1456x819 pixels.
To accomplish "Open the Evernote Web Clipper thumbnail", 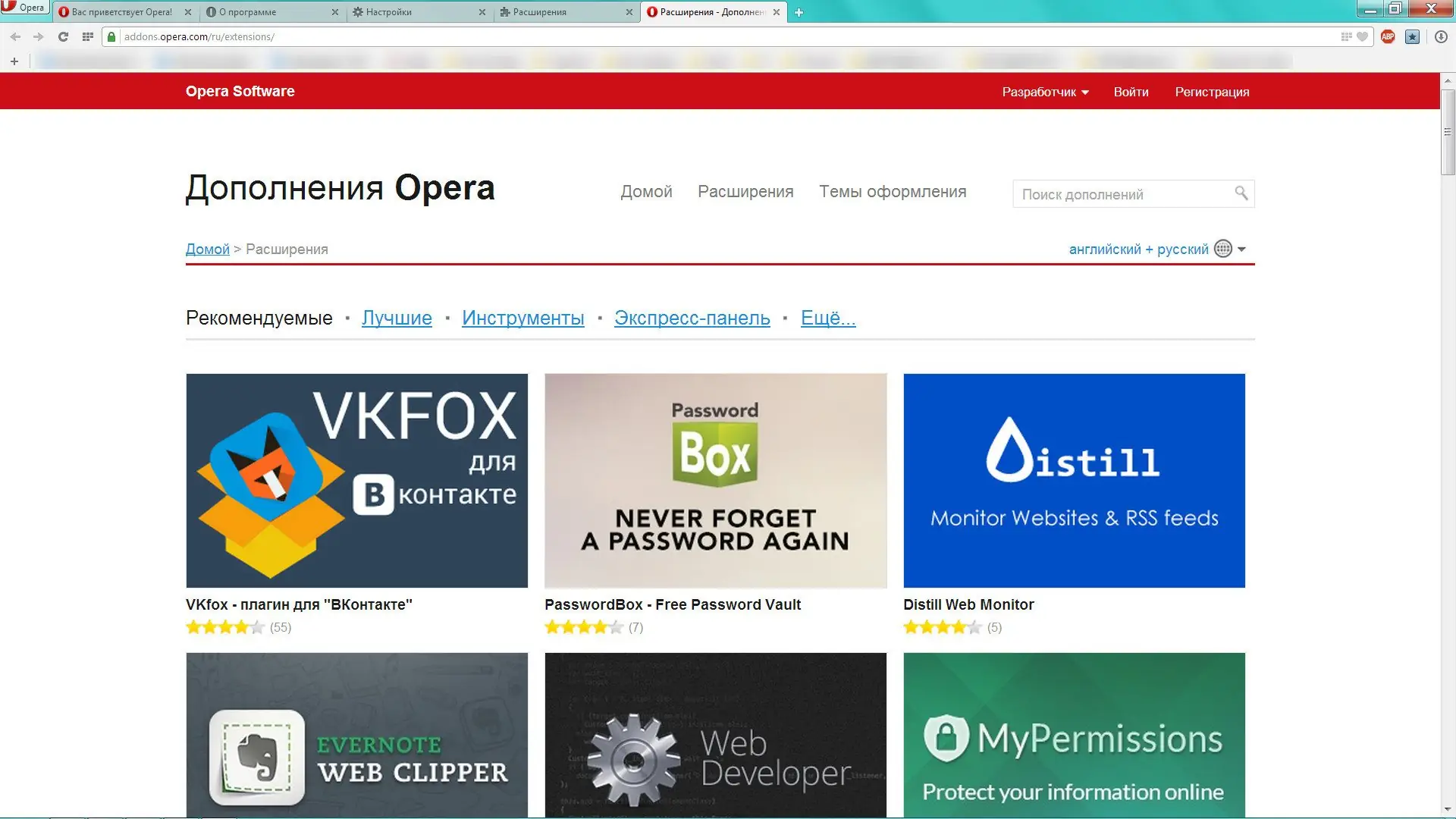I will tap(356, 735).
